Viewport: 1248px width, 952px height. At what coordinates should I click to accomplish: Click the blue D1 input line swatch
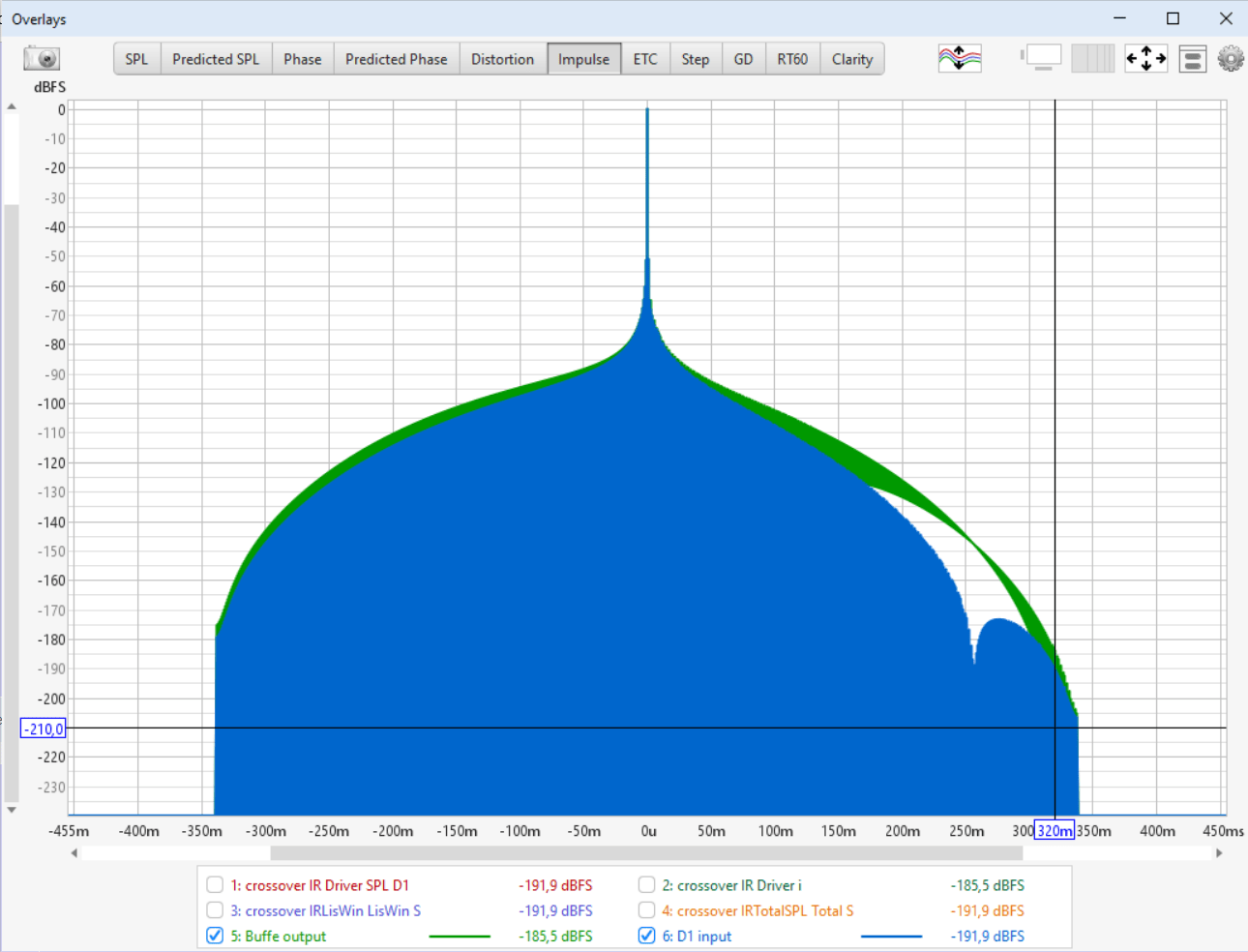(x=891, y=937)
